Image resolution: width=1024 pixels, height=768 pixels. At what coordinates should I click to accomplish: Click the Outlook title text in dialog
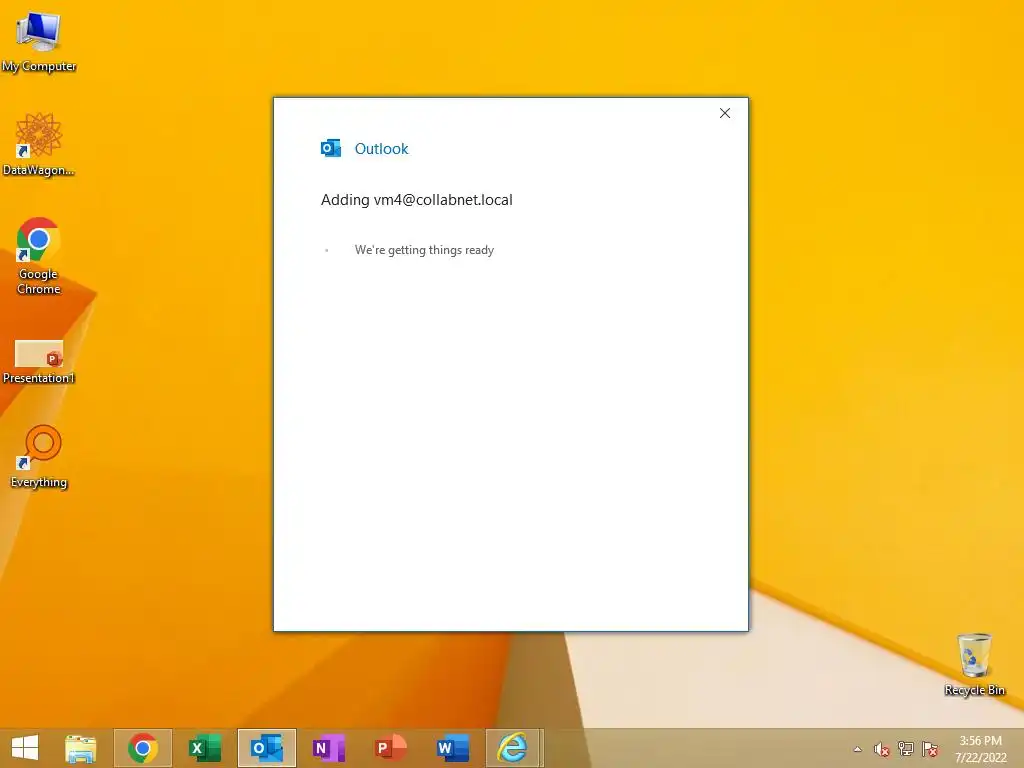pos(381,149)
